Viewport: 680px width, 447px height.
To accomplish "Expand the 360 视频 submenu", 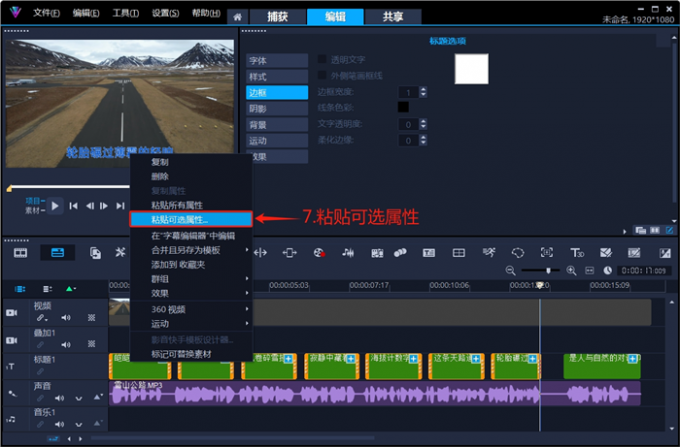I will coord(191,309).
